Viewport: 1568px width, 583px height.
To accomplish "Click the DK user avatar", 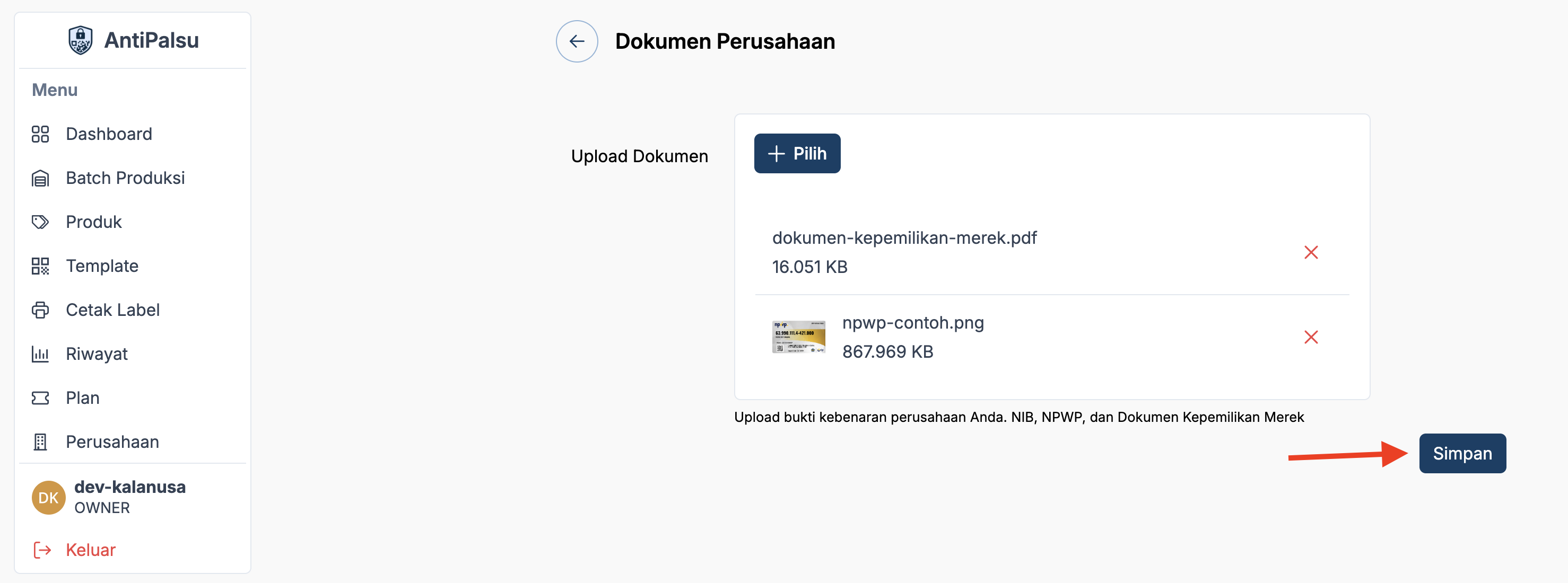I will tap(49, 497).
